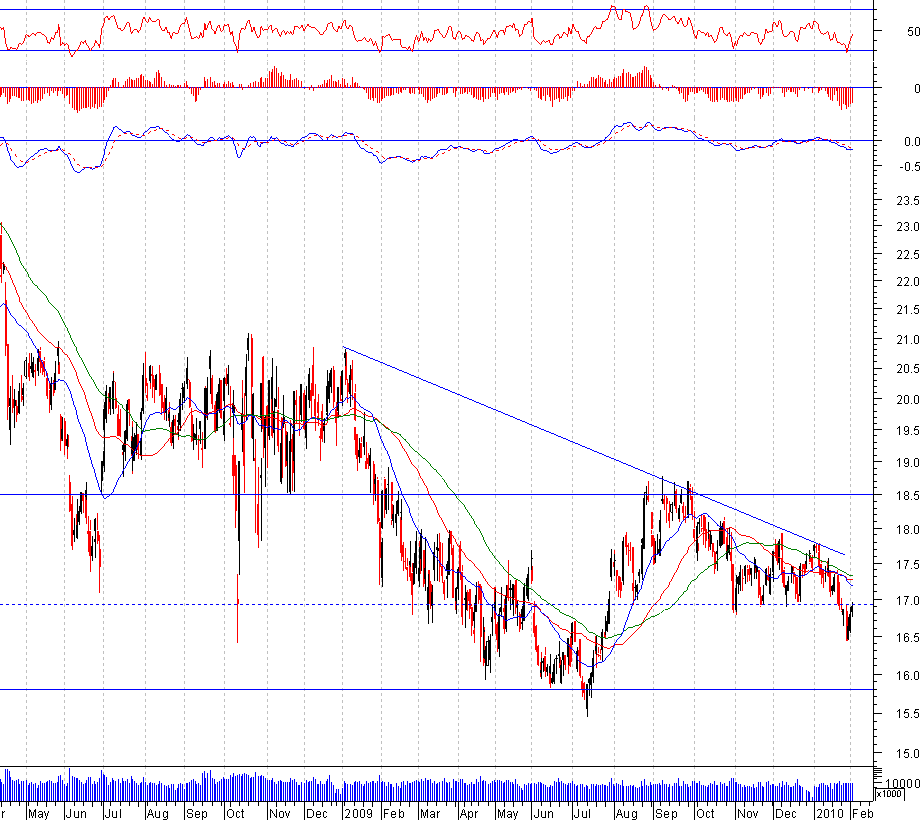
Task: Select the Feb label following 2009
Action: coord(394,814)
